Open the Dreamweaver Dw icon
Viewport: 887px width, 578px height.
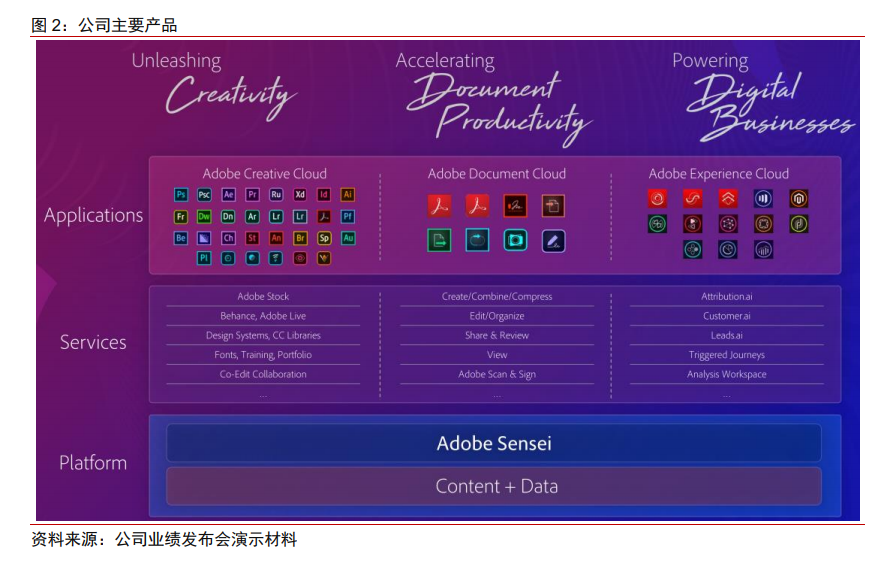point(204,217)
